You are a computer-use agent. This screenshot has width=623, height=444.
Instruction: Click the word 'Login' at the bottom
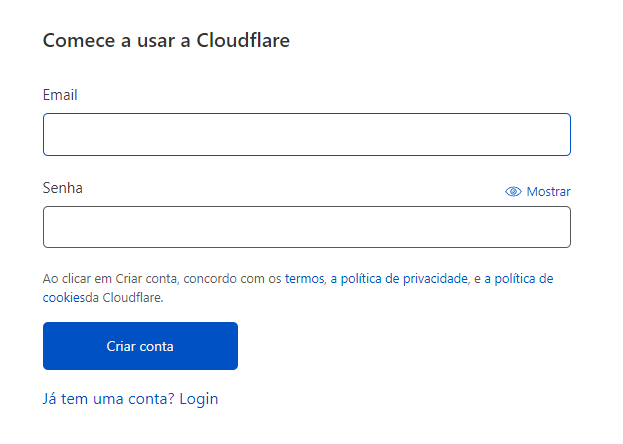click(199, 399)
